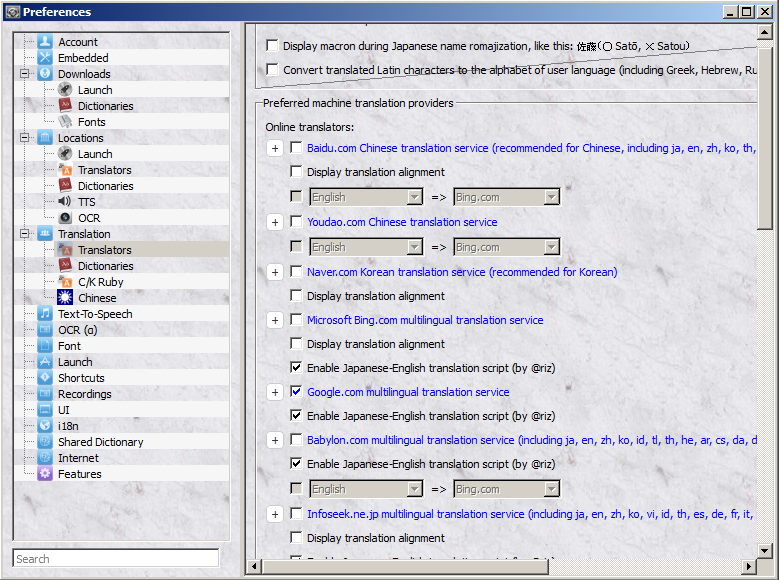
Task: Click the Shortcuts icon
Action: click(x=45, y=378)
